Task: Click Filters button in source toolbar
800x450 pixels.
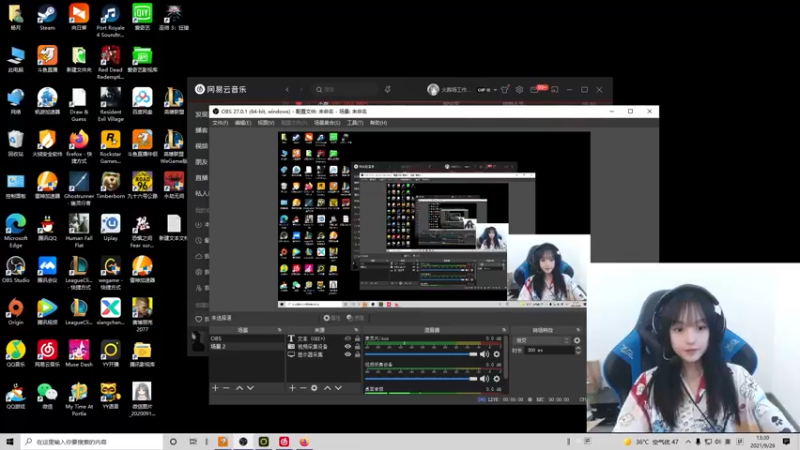Action: [x=355, y=318]
